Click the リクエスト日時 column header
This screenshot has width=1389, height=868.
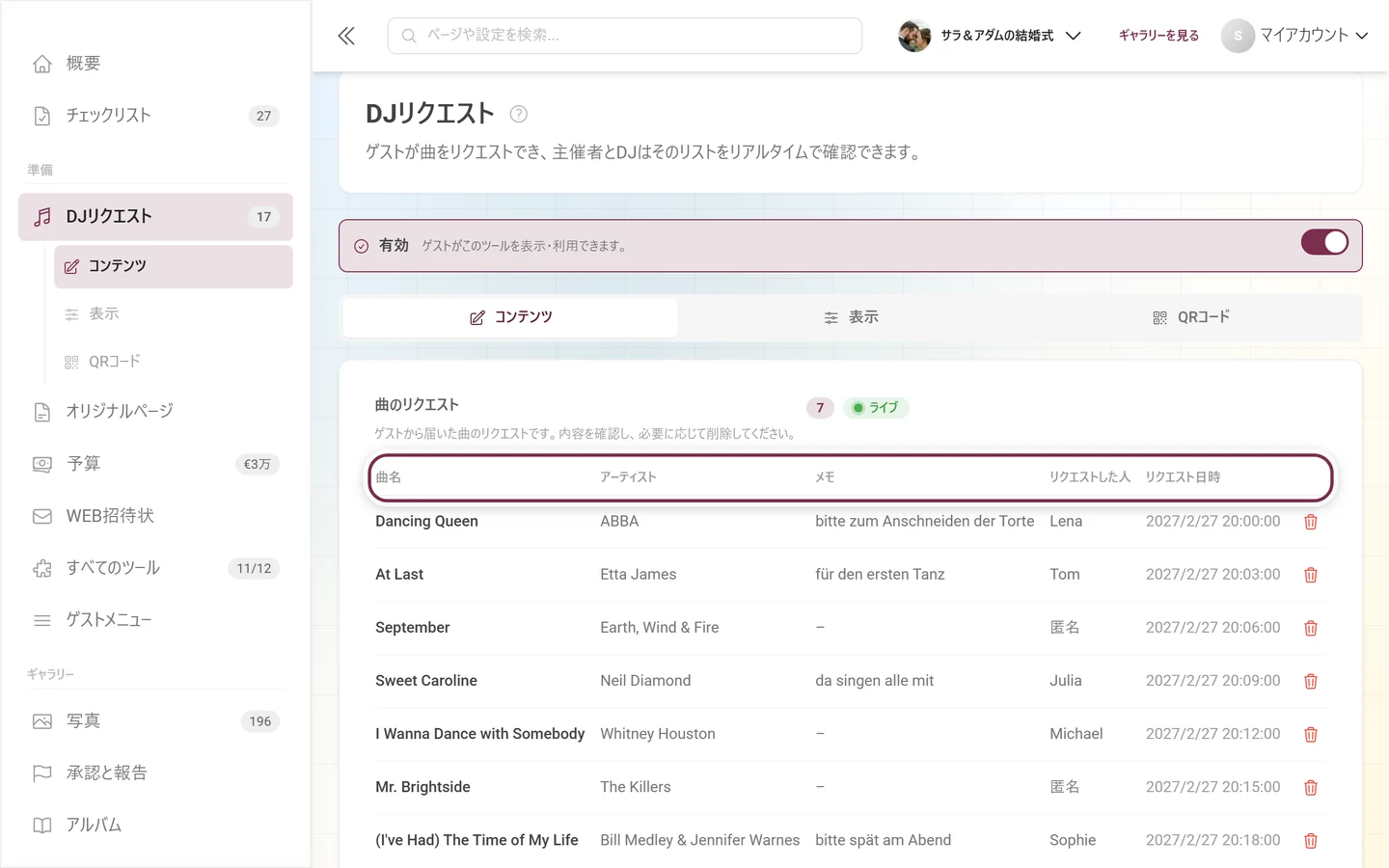1183,477
